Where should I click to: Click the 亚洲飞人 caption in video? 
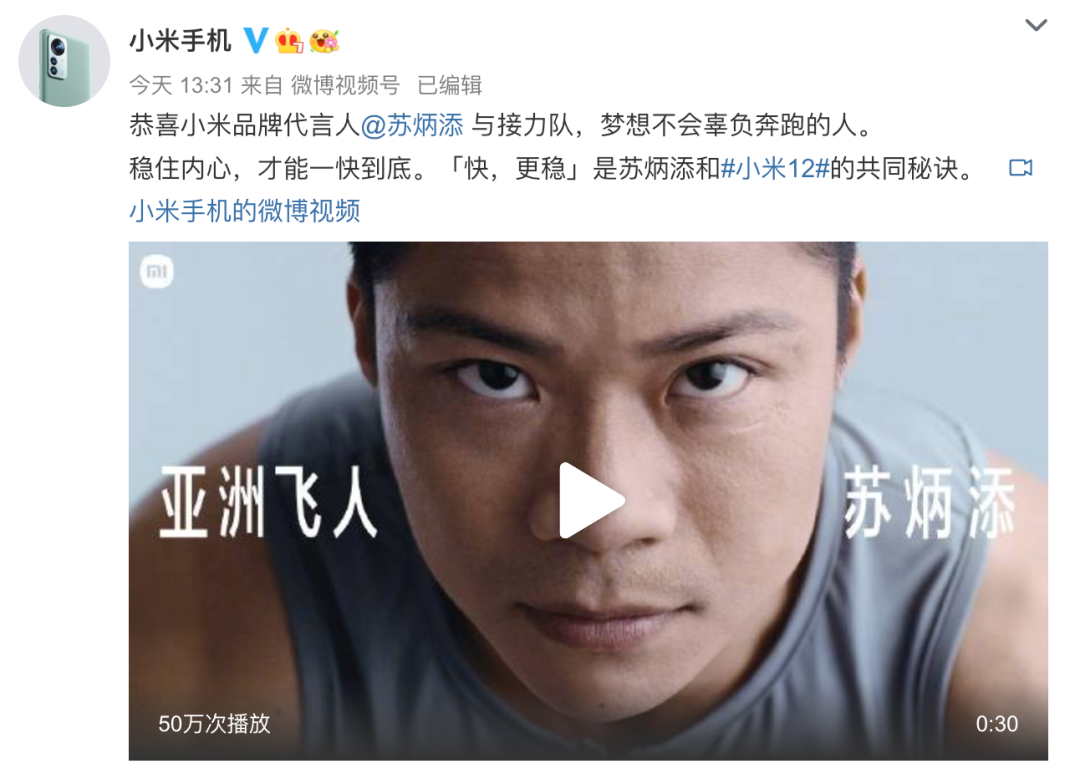point(269,501)
